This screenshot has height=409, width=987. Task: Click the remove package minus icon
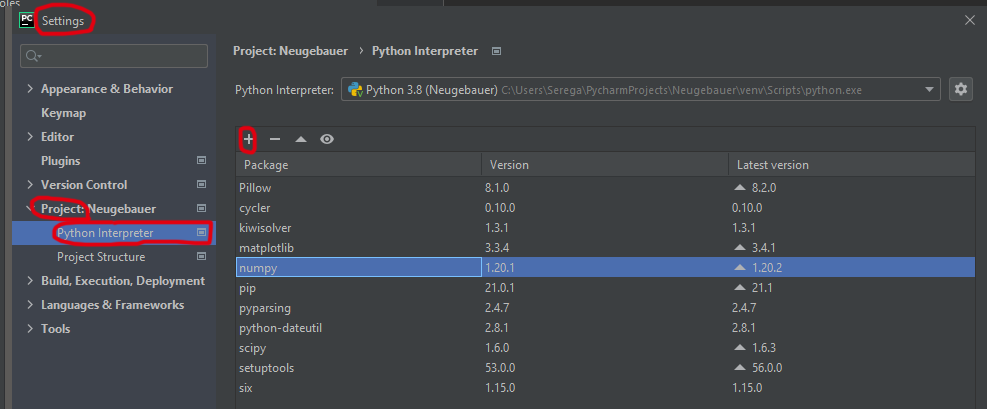click(x=275, y=140)
